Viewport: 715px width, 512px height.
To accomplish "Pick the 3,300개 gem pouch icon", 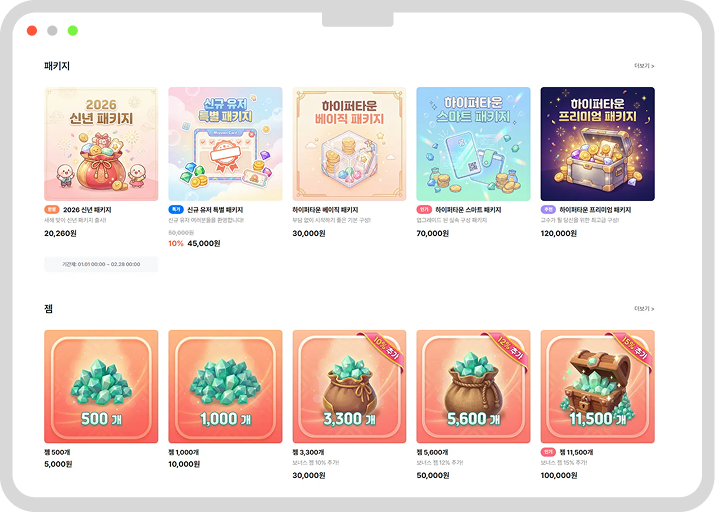I will (349, 386).
